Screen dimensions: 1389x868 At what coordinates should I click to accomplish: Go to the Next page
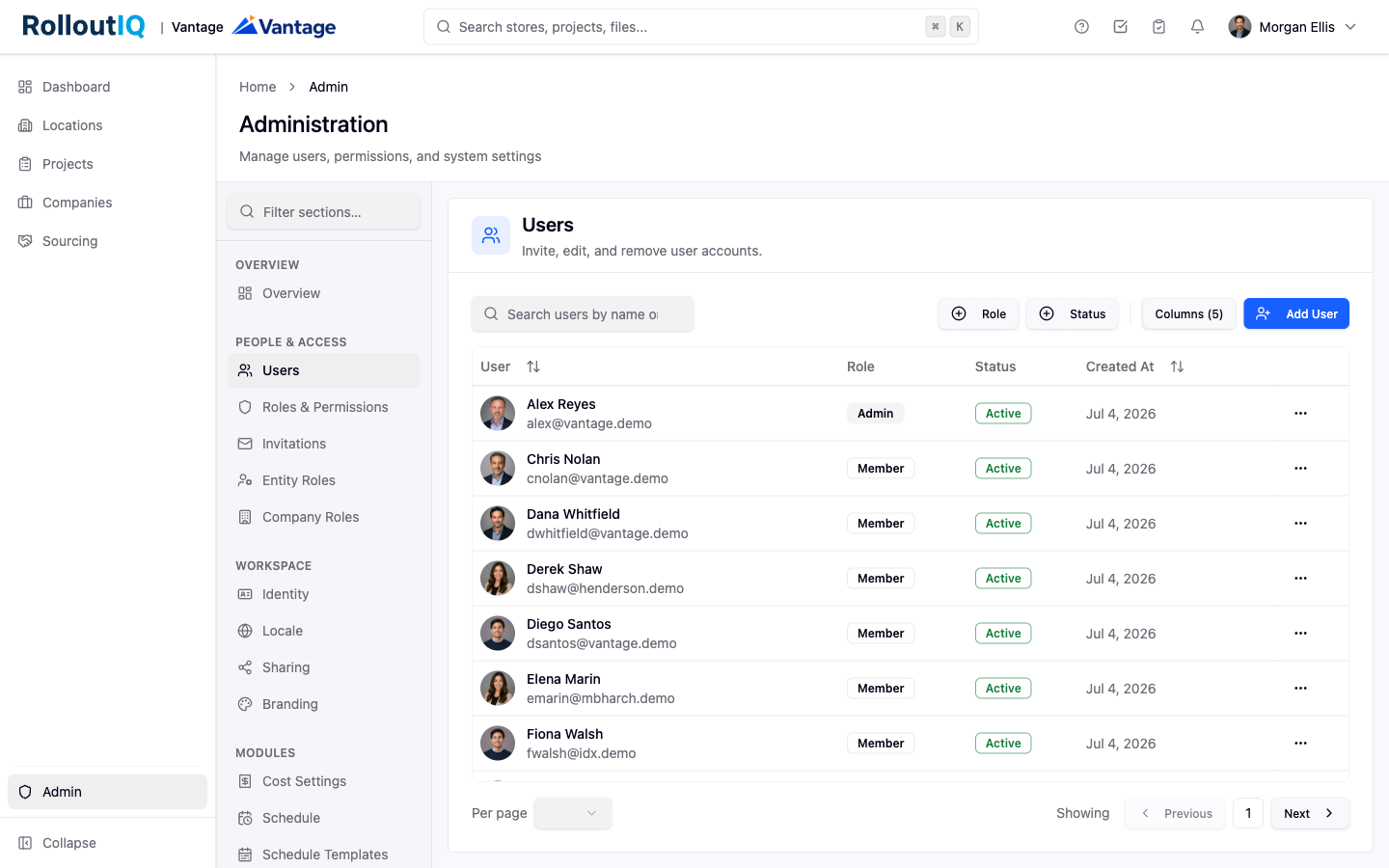coord(1310,813)
